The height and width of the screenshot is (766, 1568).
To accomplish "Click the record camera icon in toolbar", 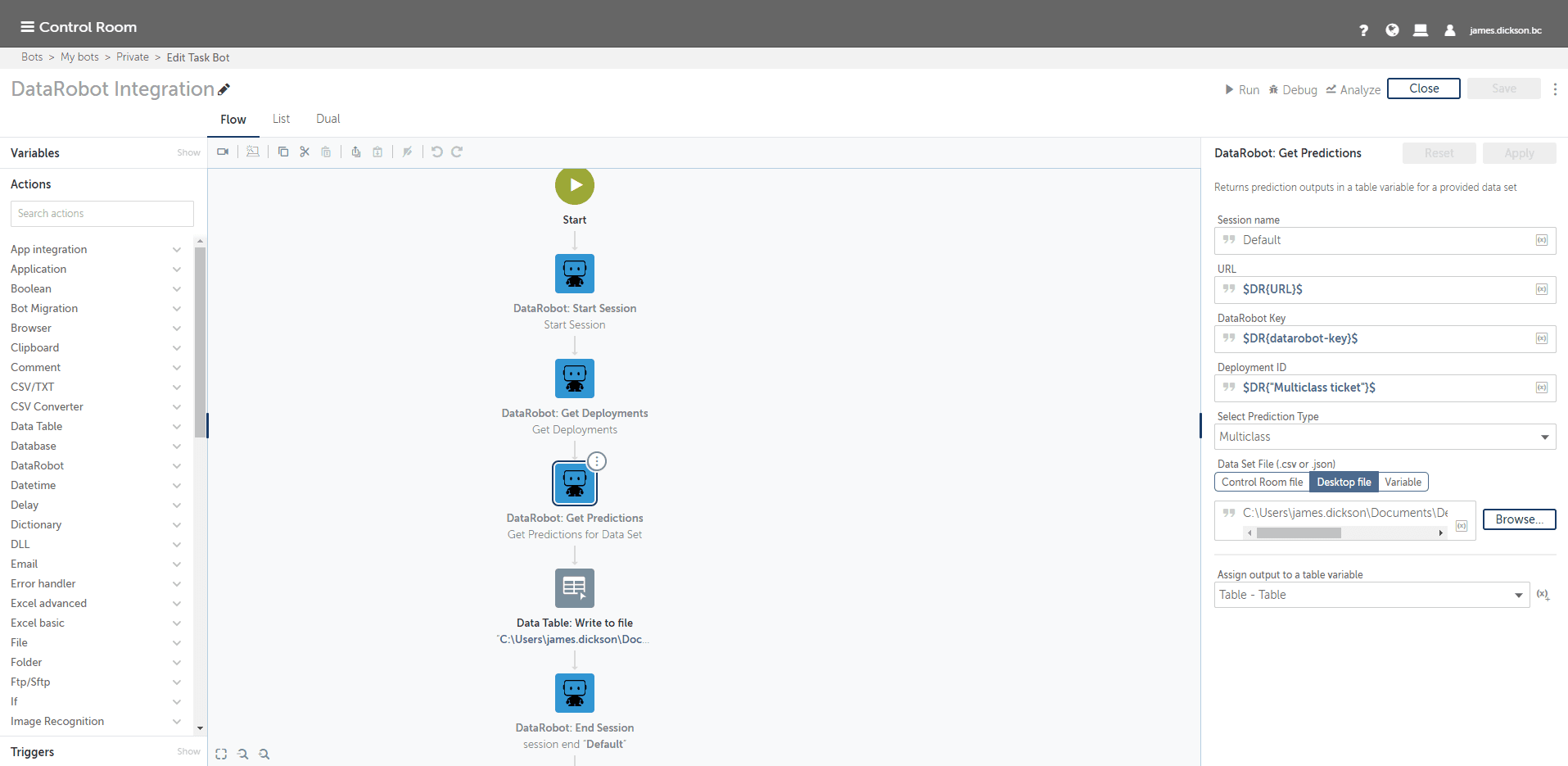I will pos(223,152).
